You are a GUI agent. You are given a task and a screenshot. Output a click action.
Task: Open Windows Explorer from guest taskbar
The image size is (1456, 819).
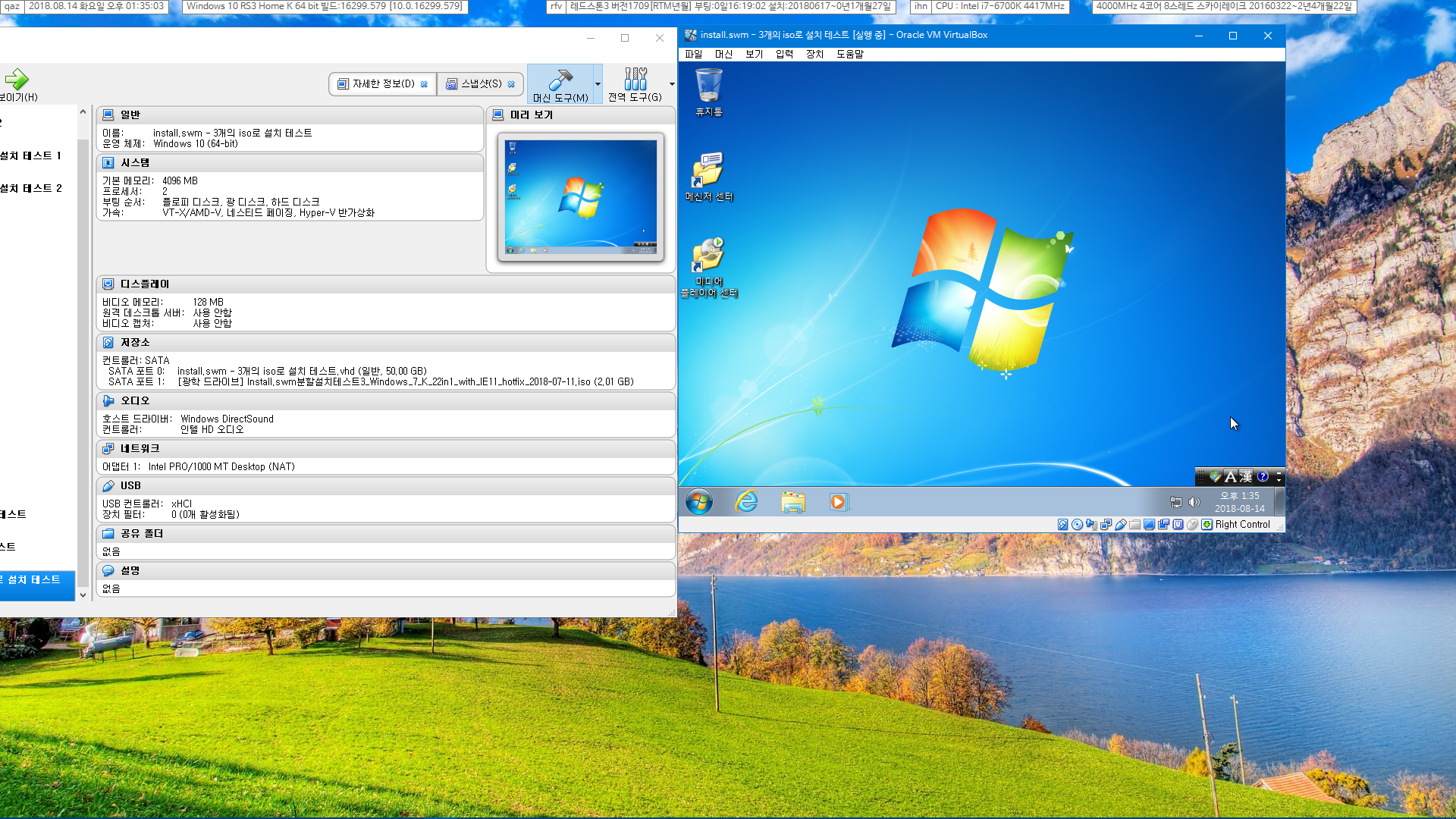coord(792,502)
